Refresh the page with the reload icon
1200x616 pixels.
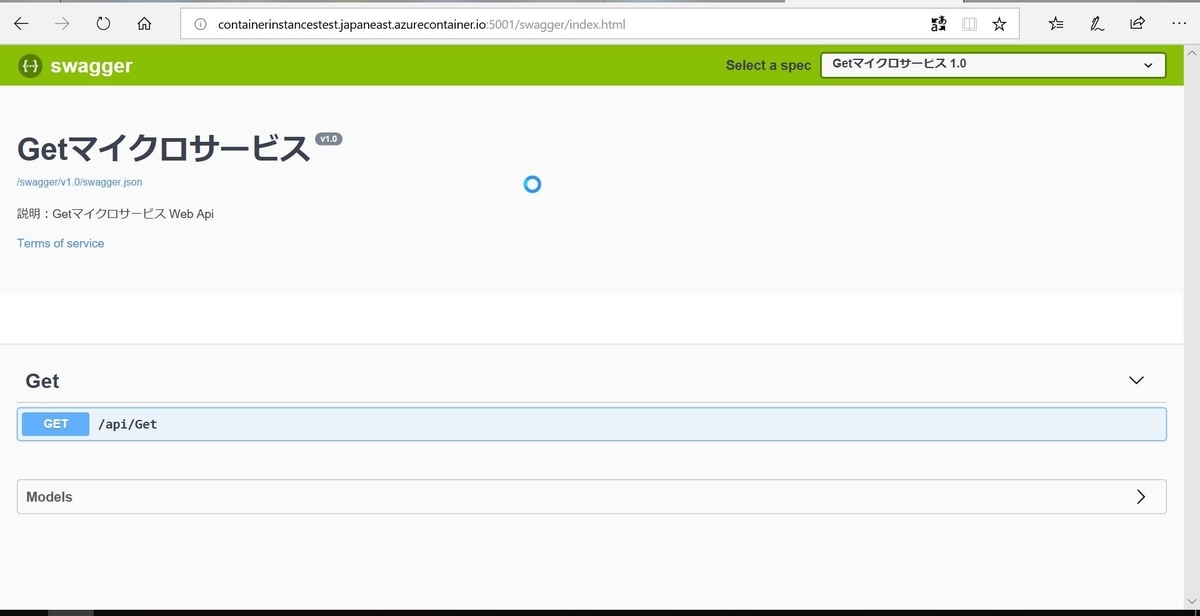click(x=103, y=24)
